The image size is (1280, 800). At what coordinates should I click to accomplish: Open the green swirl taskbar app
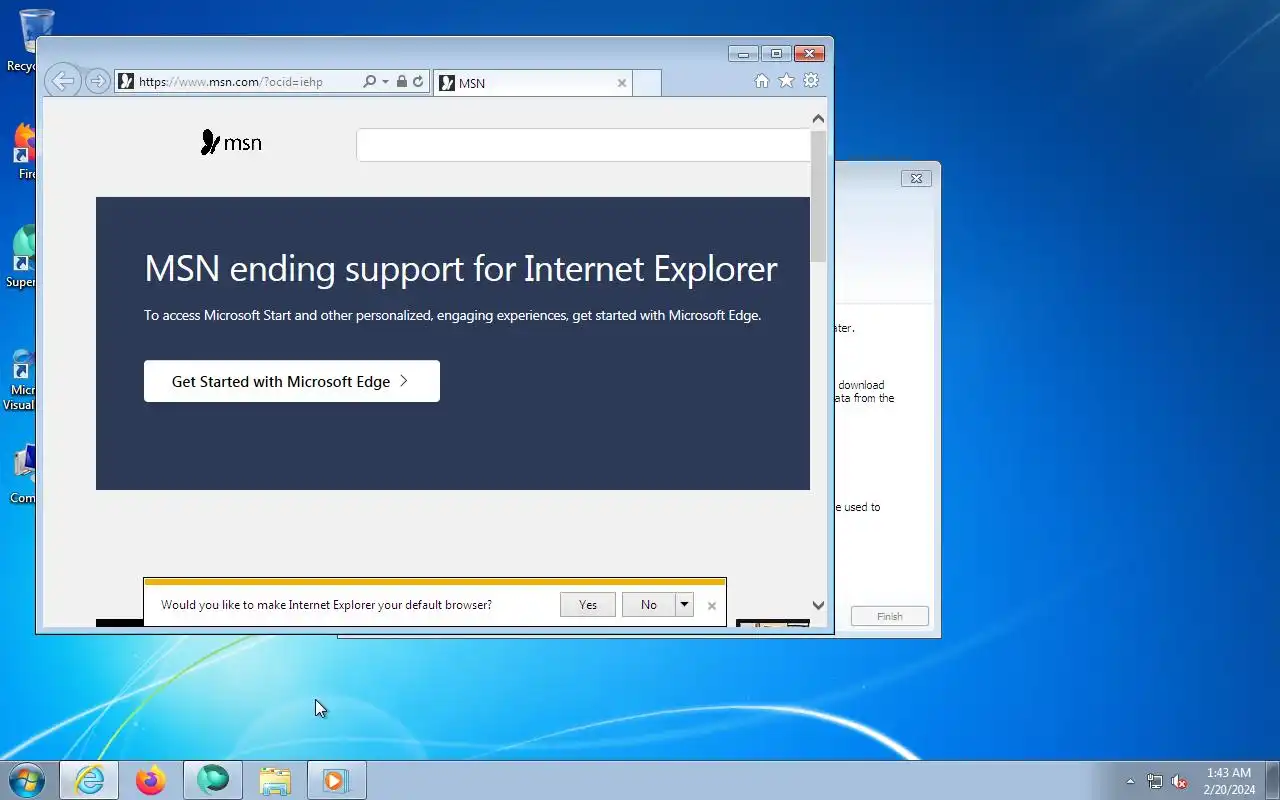tap(213, 780)
